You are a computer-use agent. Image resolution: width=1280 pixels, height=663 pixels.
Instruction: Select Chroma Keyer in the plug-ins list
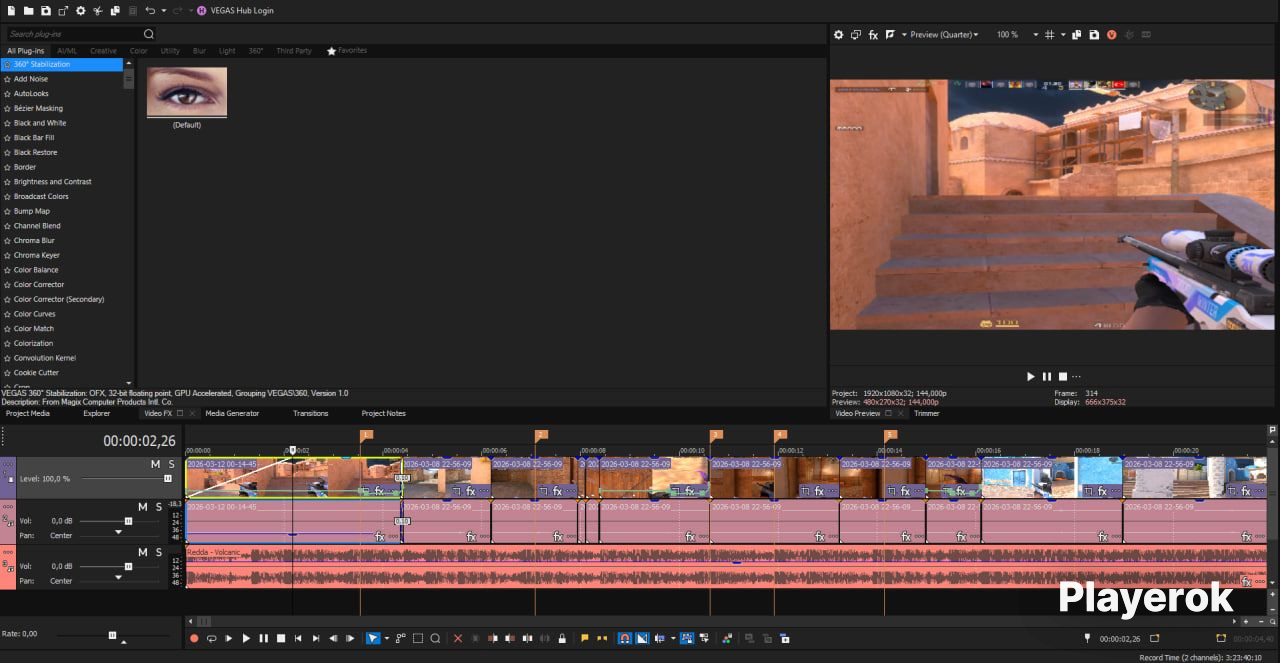tap(37, 255)
